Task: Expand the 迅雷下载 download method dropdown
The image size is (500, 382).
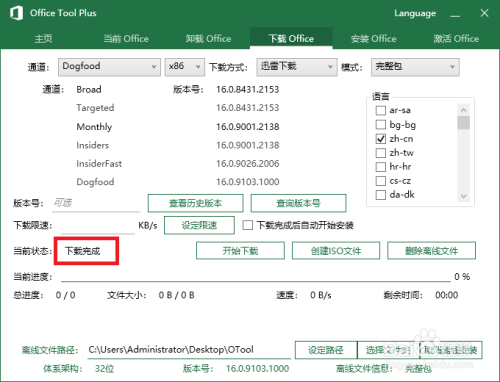Action: (x=297, y=67)
